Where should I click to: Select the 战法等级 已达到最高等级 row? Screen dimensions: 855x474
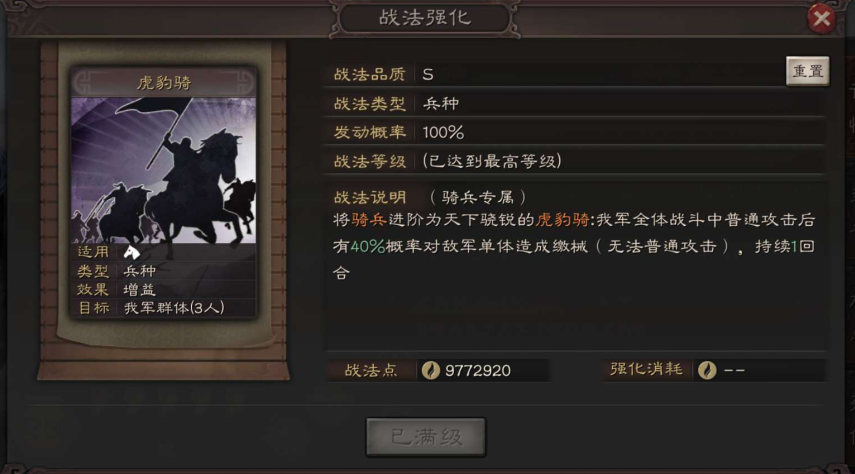click(x=575, y=161)
